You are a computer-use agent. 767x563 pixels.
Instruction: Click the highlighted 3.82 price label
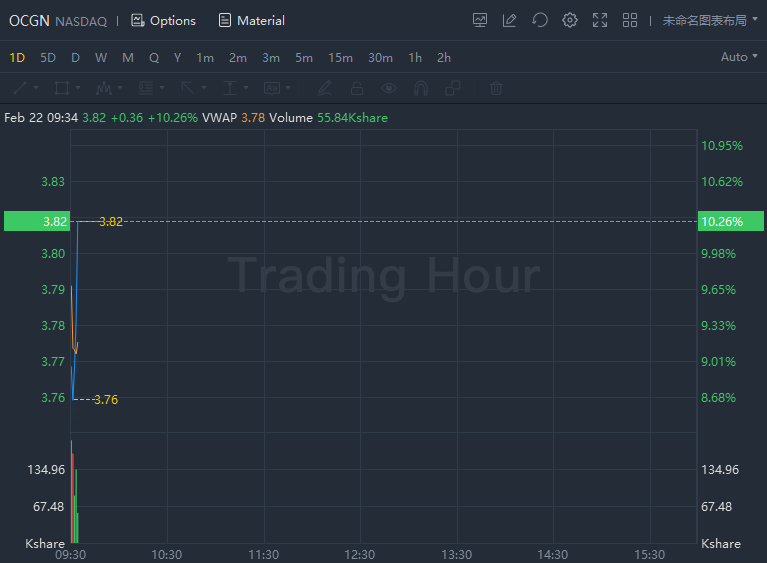(x=37, y=221)
